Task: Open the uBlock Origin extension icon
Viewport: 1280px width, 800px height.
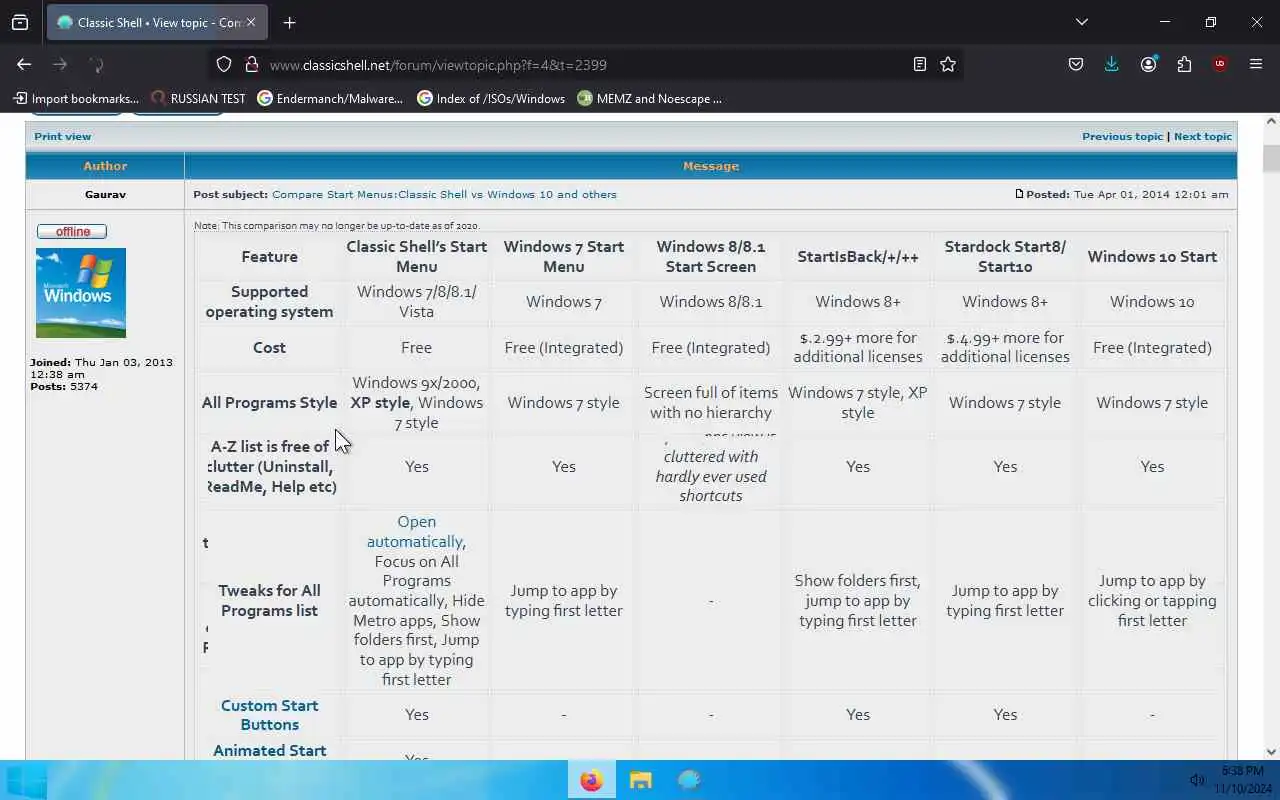Action: click(x=1220, y=64)
